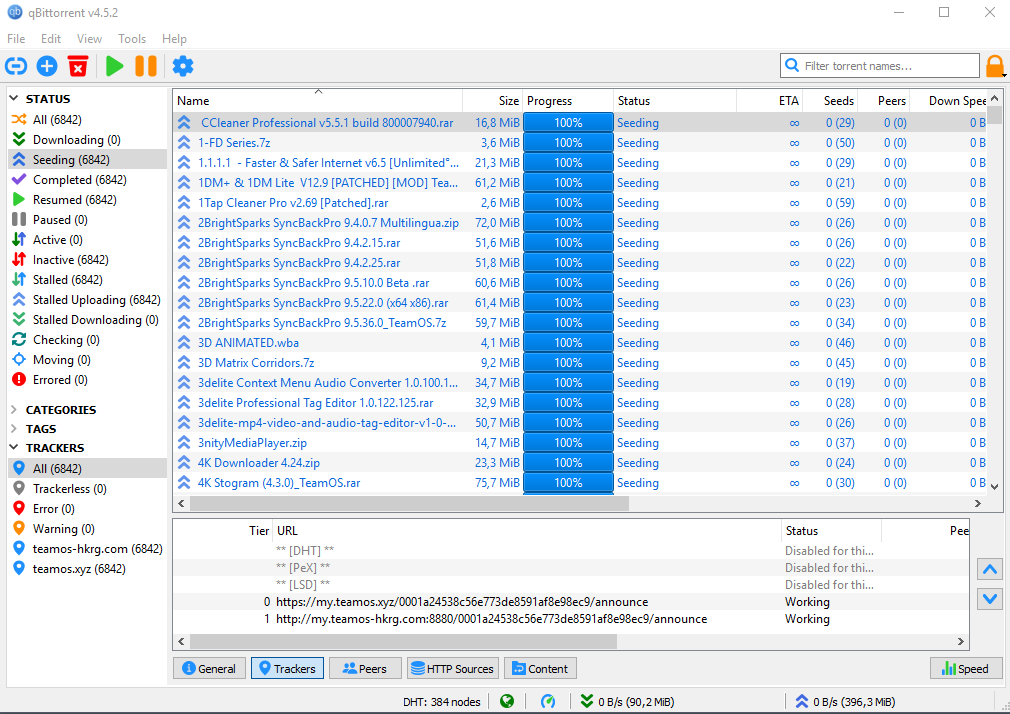Click the Add torrent link toolbar icon

coord(16,66)
